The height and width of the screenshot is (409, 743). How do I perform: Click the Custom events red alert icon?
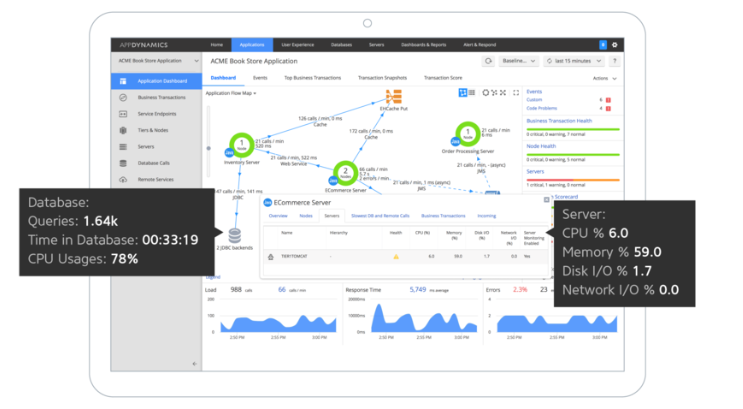608,100
